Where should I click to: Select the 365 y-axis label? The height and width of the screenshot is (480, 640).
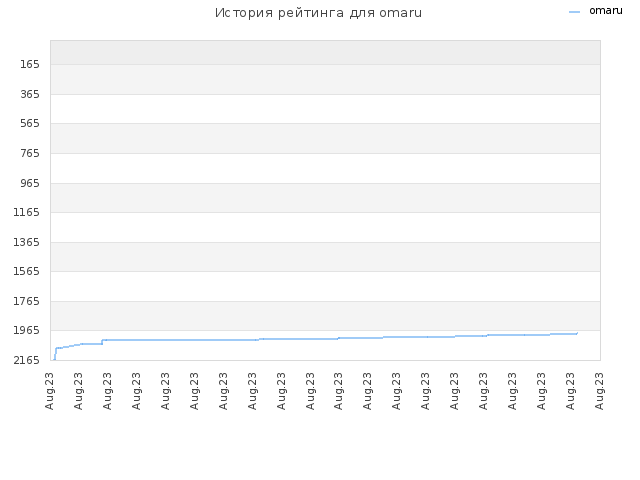[30, 94]
